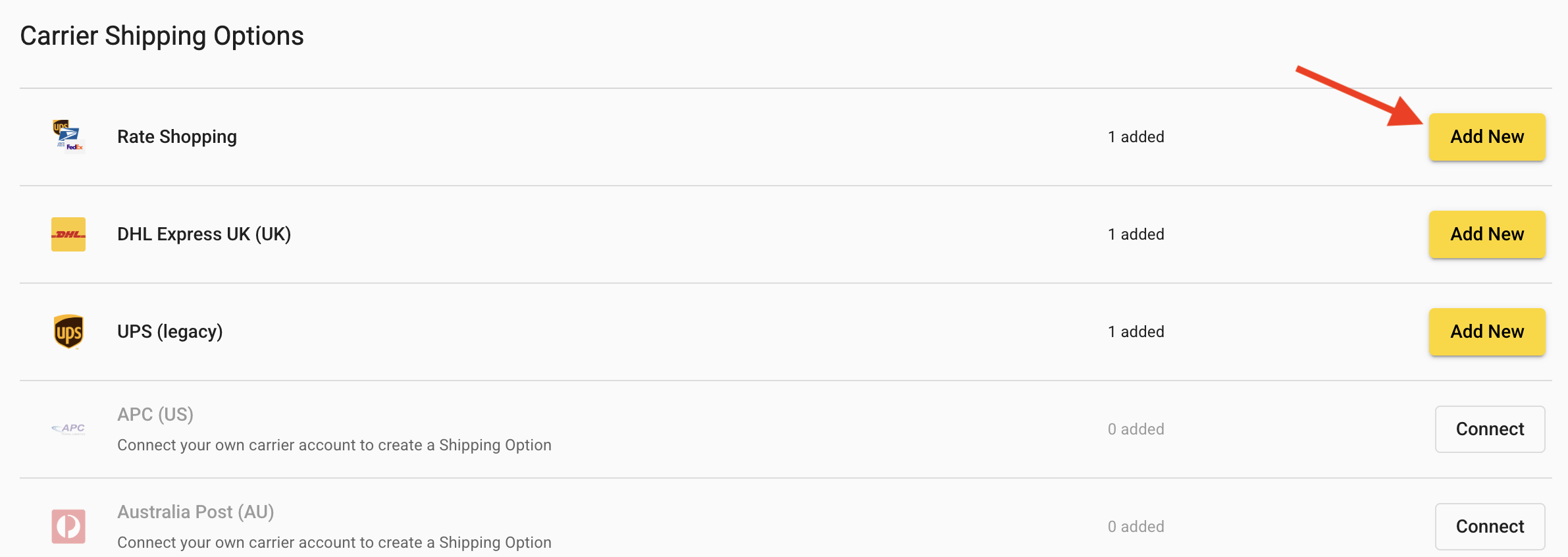
Task: Click the Australia Post logo icon
Action: (x=68, y=527)
